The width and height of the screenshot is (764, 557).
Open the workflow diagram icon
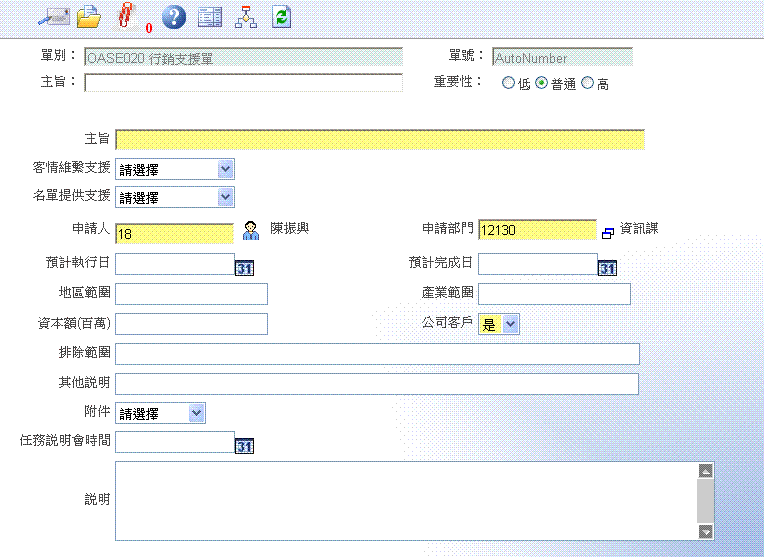(245, 16)
